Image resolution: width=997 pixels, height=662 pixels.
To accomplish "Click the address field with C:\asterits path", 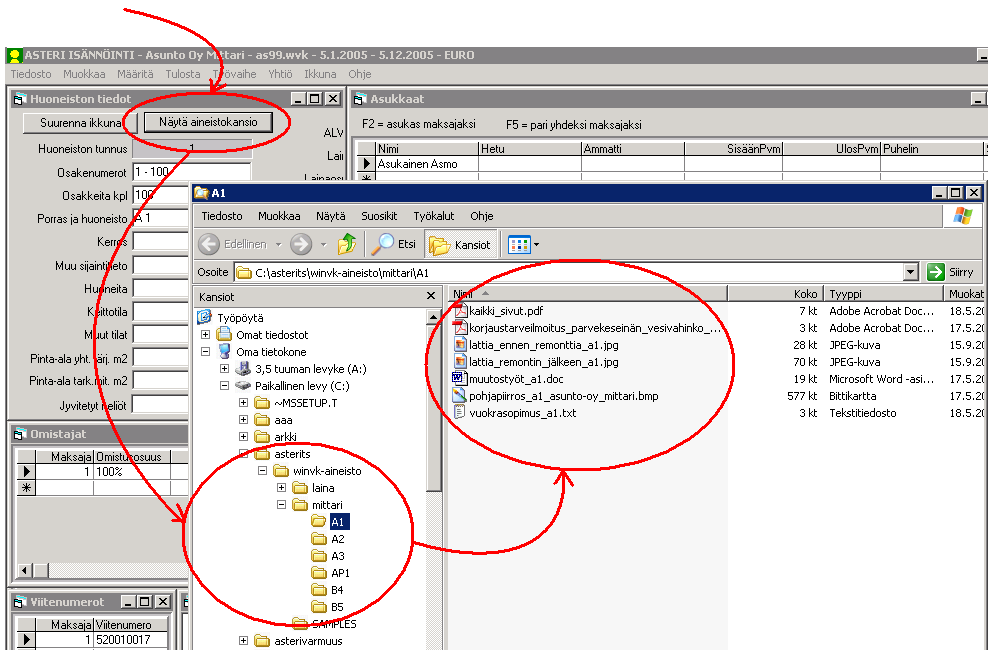I will pos(569,273).
